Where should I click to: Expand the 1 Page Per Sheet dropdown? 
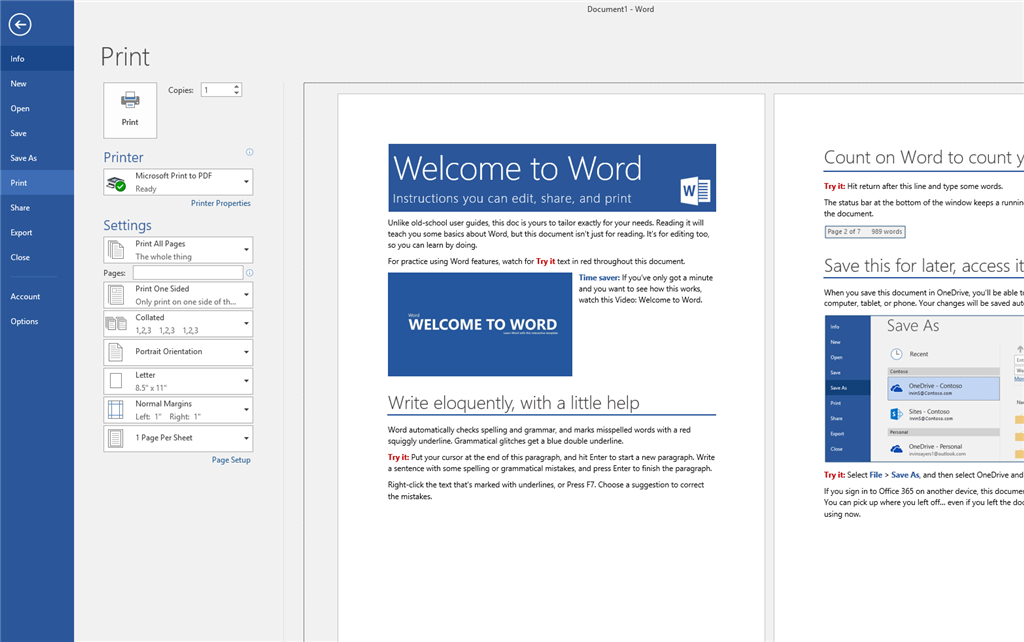[246, 438]
